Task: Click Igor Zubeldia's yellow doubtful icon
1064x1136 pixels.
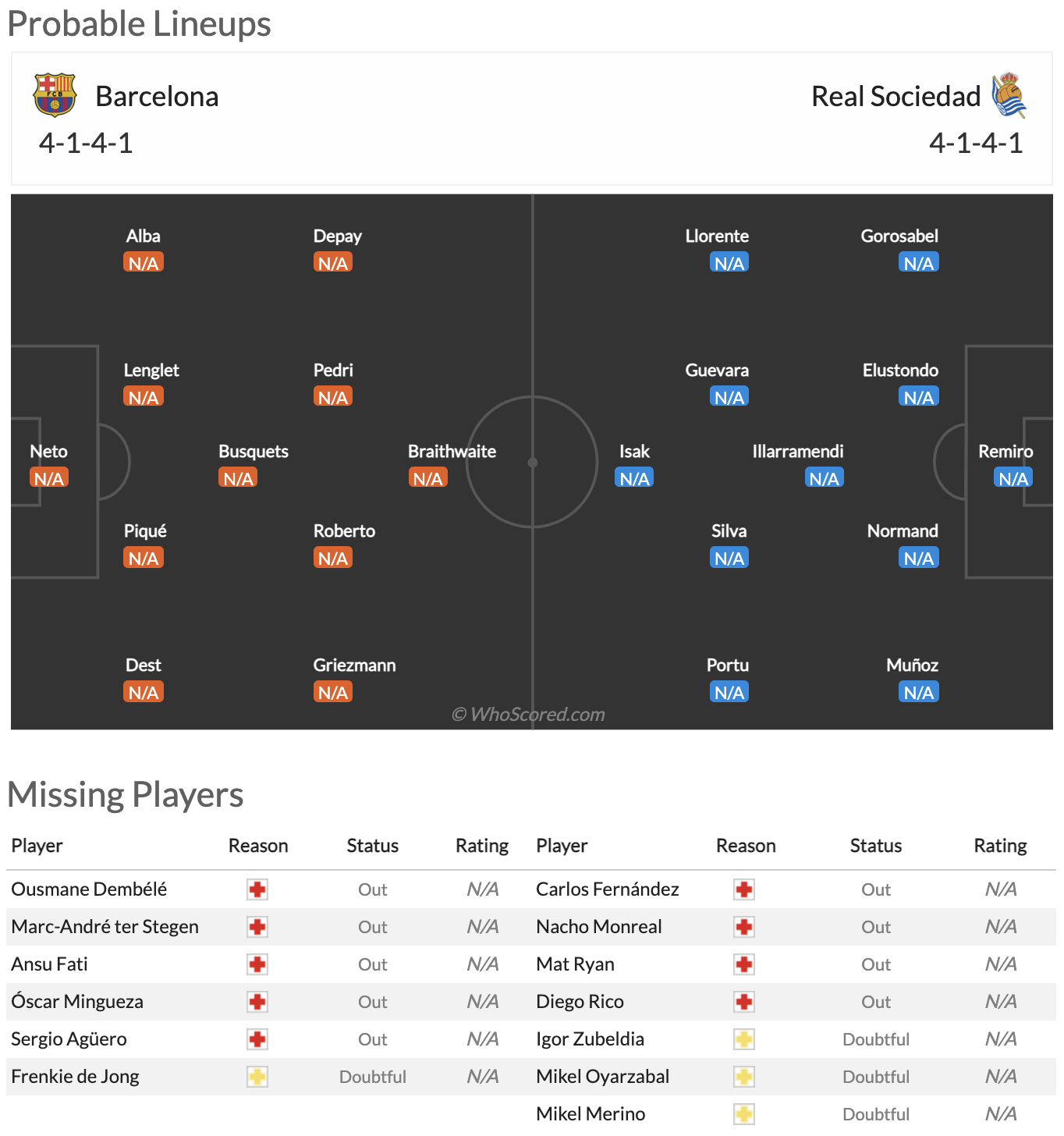Action: pos(744,1039)
